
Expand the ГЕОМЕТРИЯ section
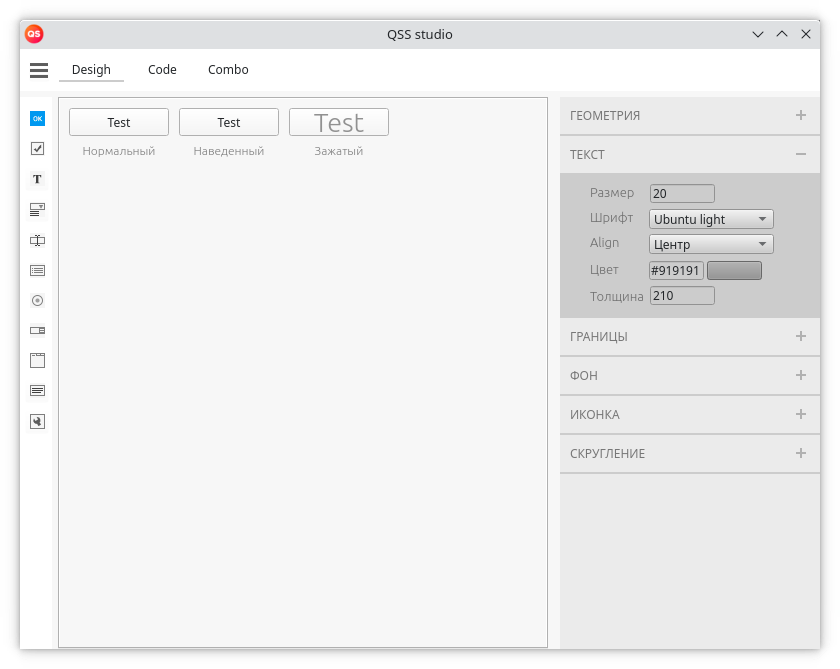pos(800,115)
